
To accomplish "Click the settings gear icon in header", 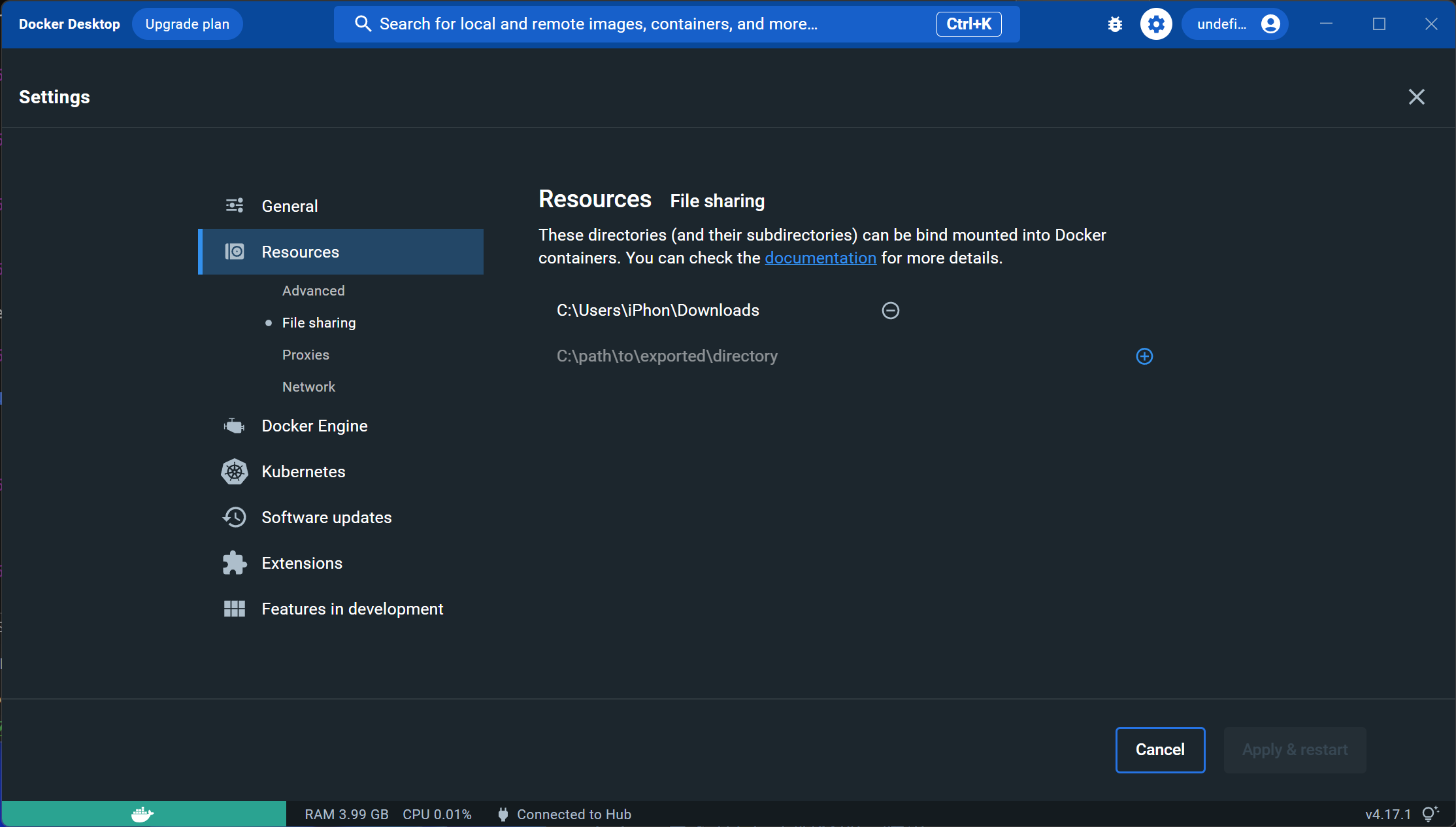I will pos(1156,24).
